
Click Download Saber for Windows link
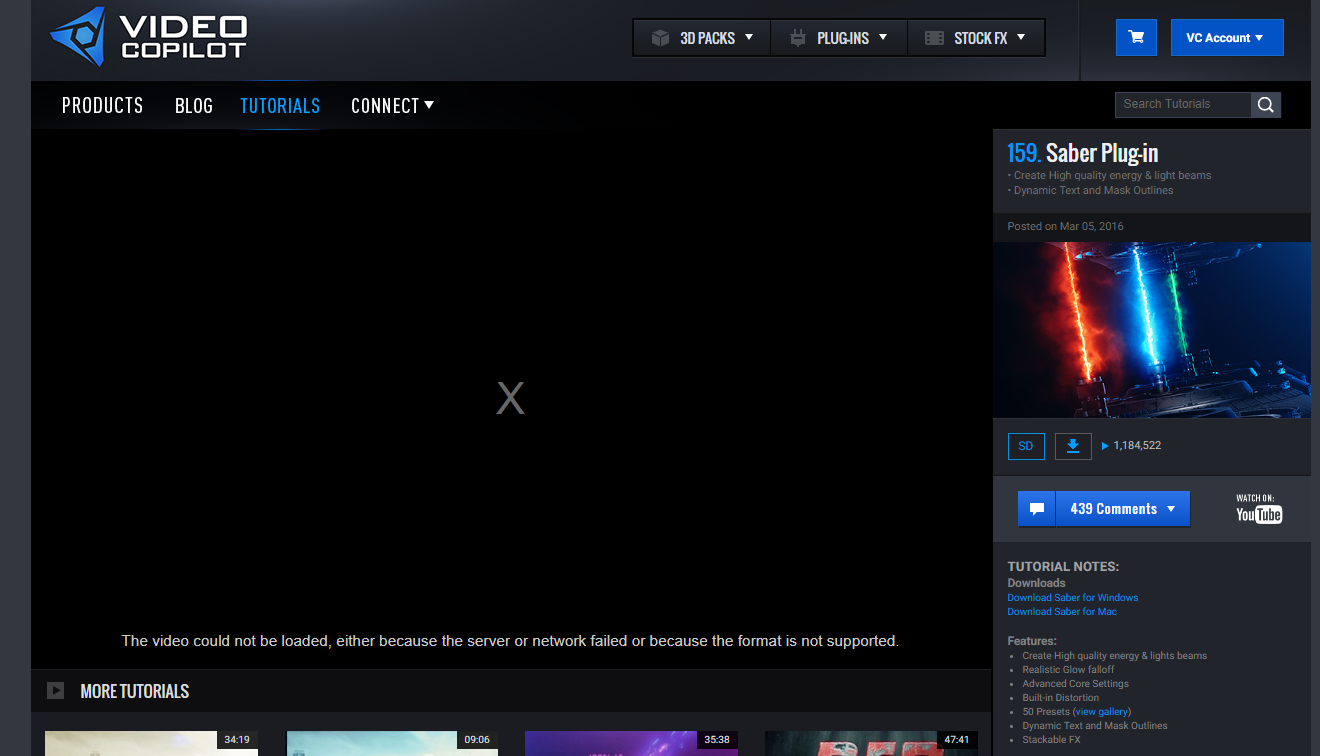[x=1073, y=598]
